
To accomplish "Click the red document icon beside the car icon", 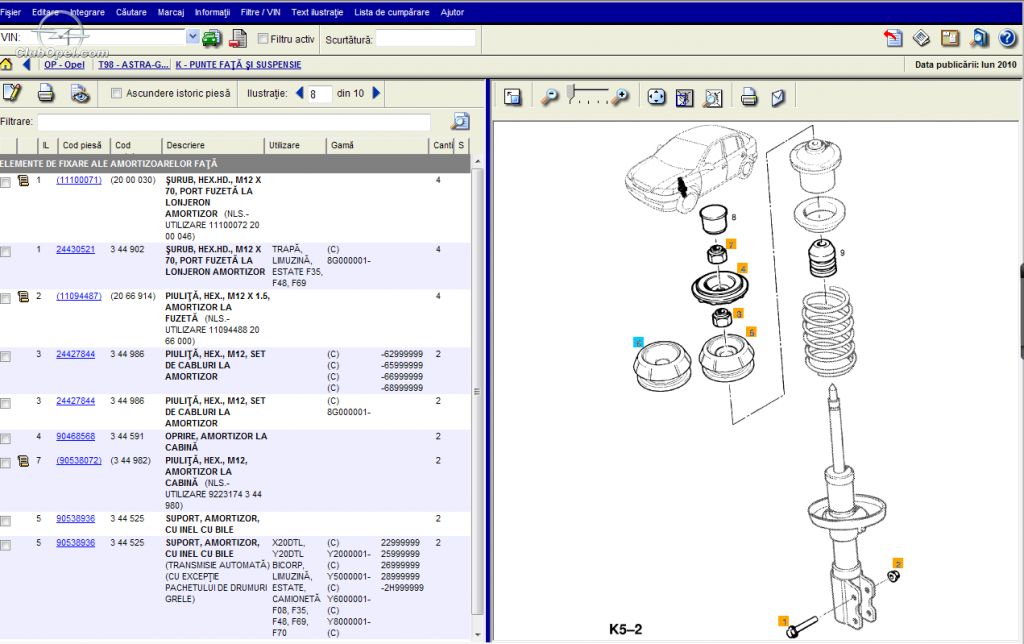I will click(x=238, y=39).
